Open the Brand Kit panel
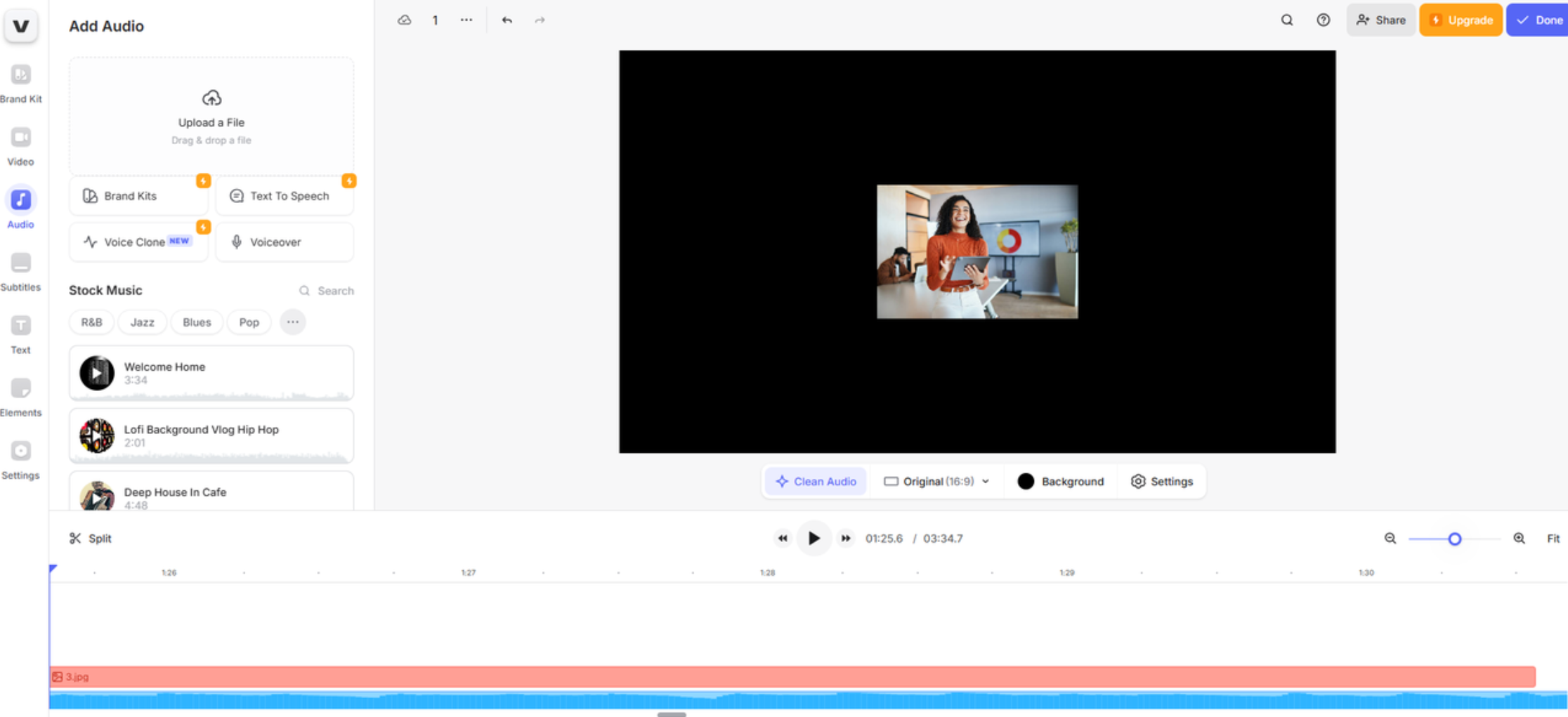Image resolution: width=1568 pixels, height=717 pixels. pos(20,81)
